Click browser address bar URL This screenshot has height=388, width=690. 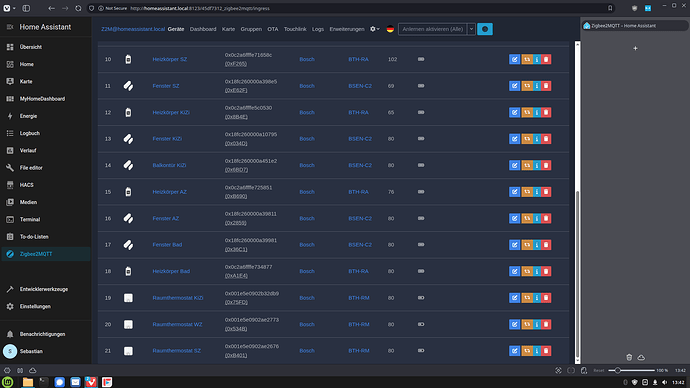click(200, 8)
